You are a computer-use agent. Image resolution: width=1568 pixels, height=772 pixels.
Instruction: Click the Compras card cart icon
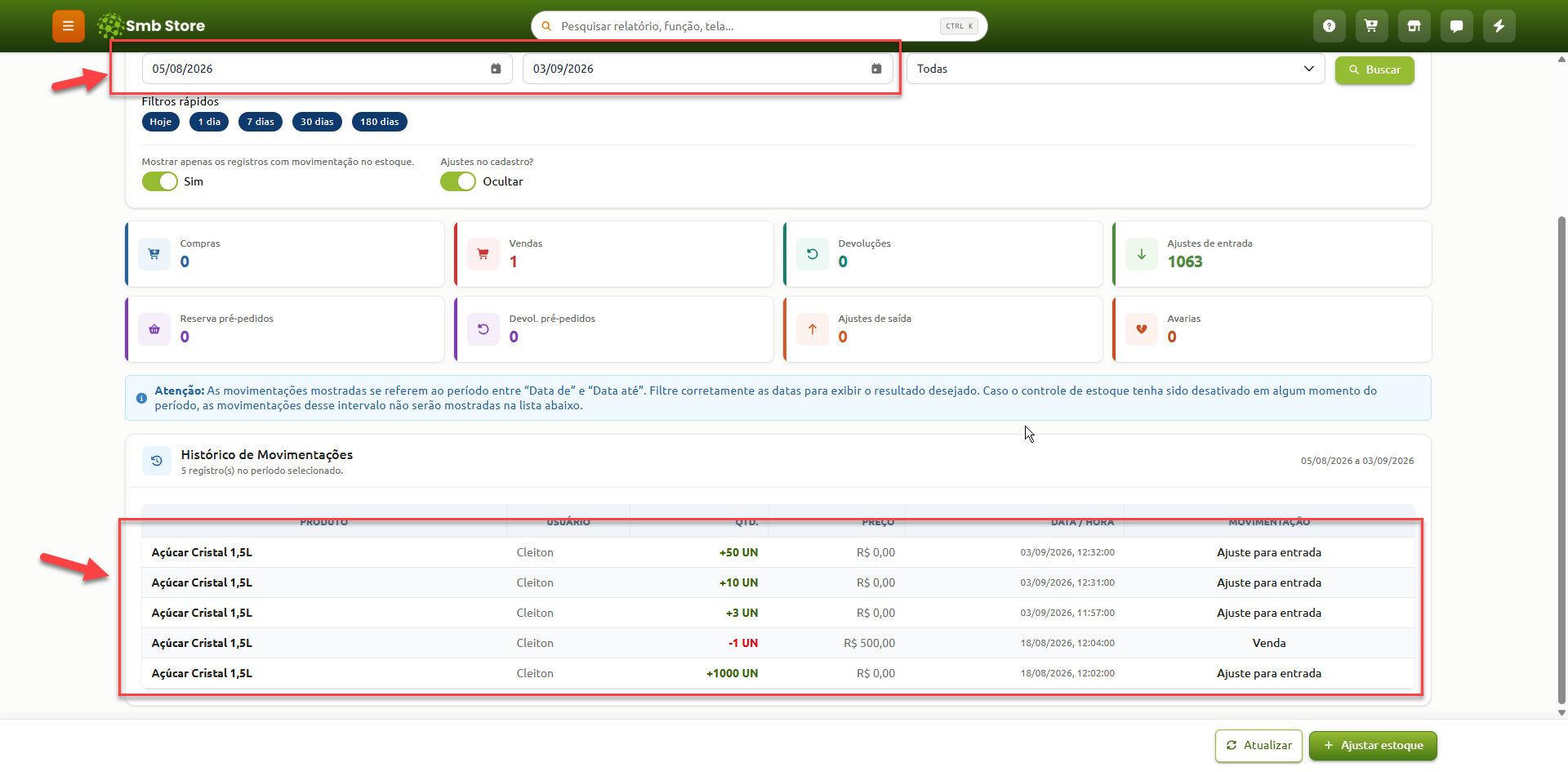click(x=154, y=254)
